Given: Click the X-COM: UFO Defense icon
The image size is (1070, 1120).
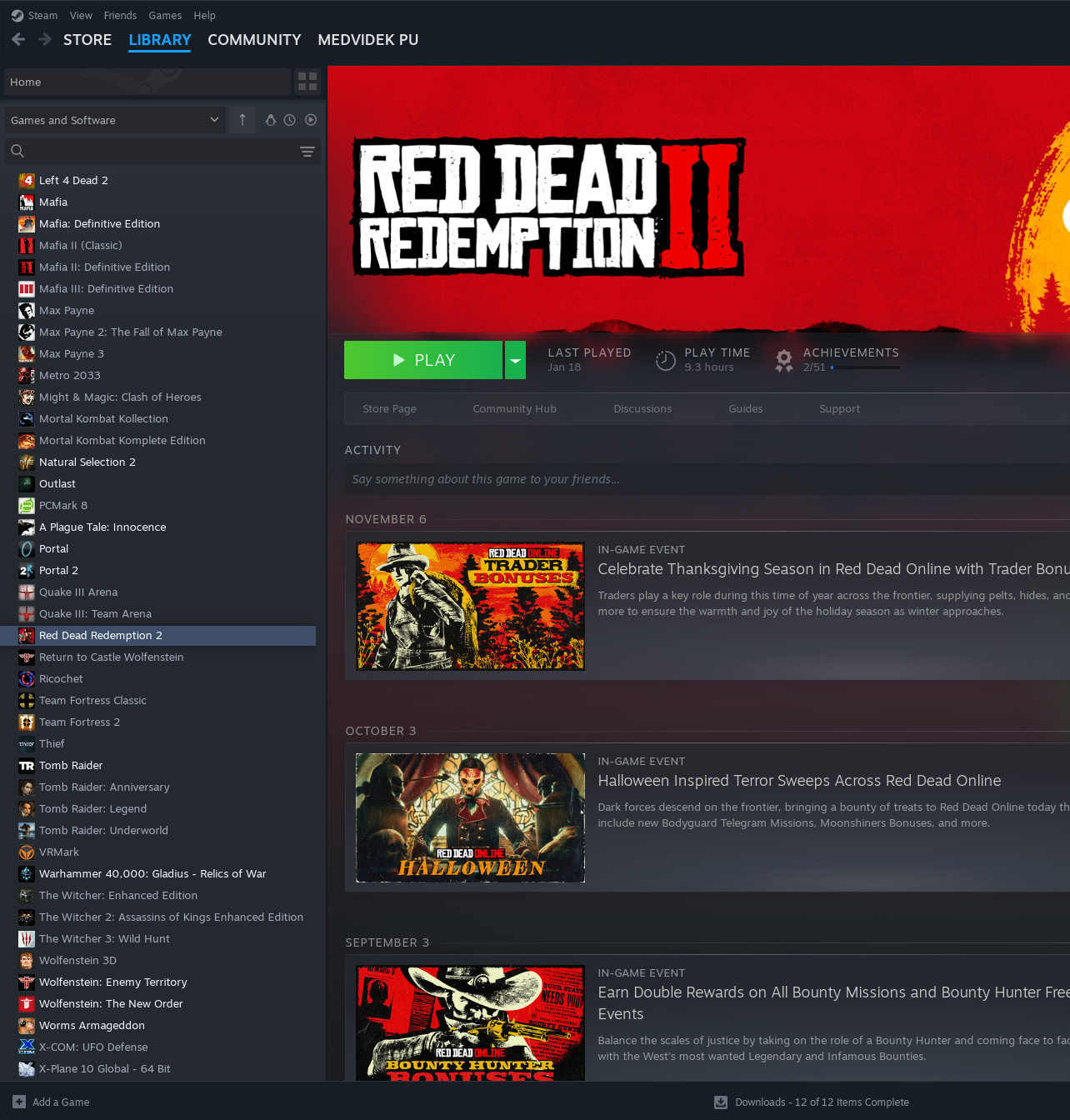Looking at the screenshot, I should pyautogui.click(x=27, y=1047).
